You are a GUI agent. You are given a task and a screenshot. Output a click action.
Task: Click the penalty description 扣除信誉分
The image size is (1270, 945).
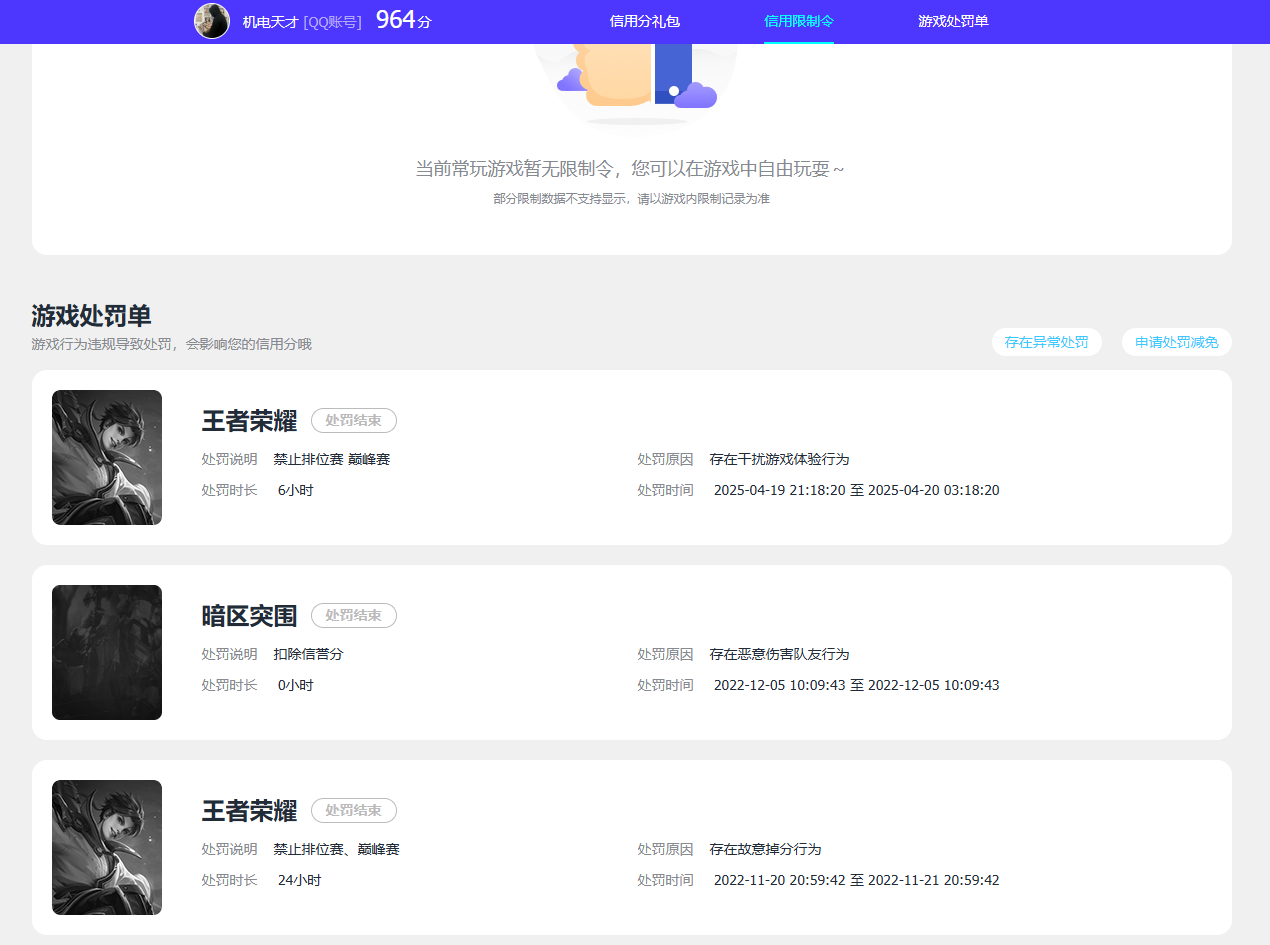[308, 654]
